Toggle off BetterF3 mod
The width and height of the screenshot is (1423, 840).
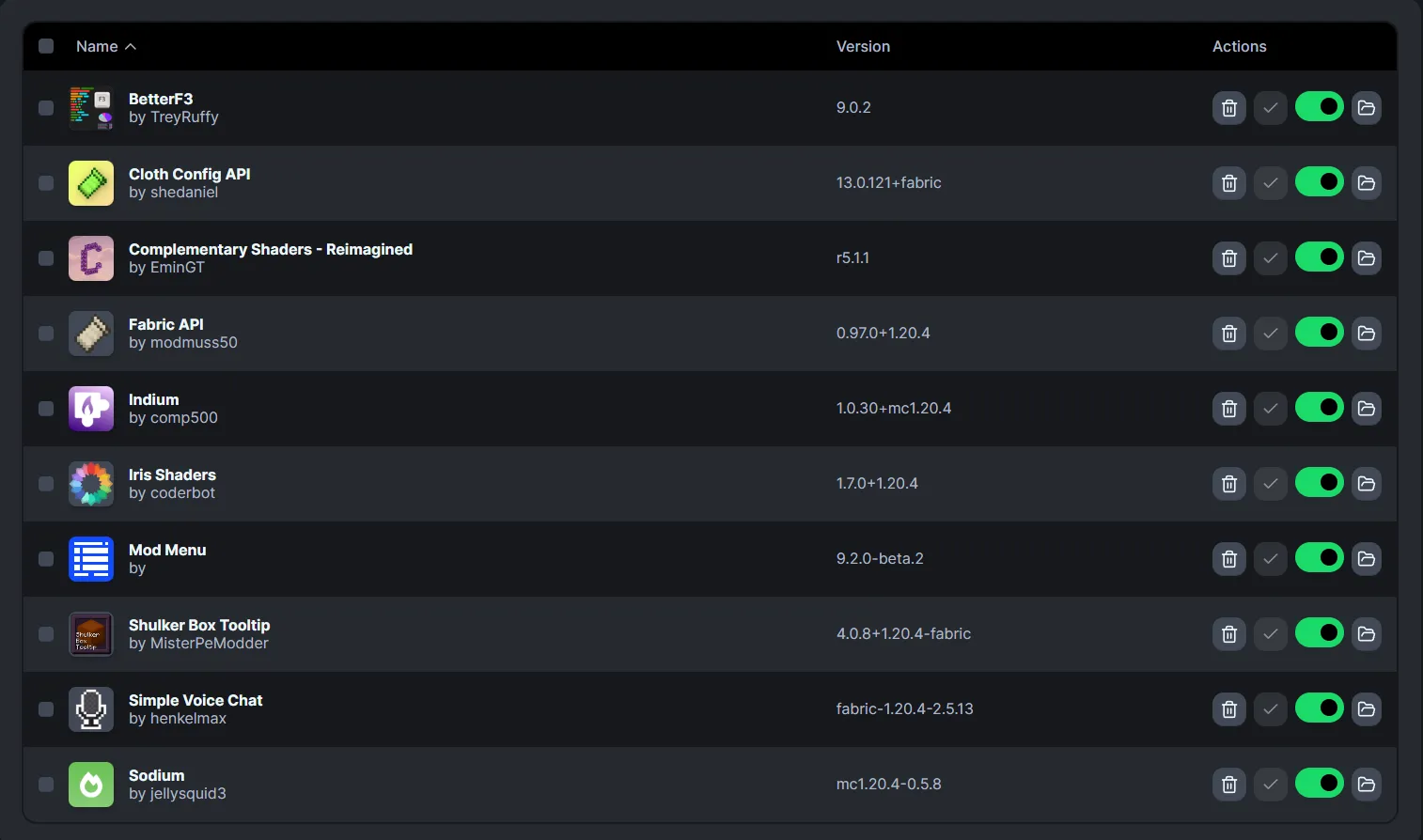1319,107
